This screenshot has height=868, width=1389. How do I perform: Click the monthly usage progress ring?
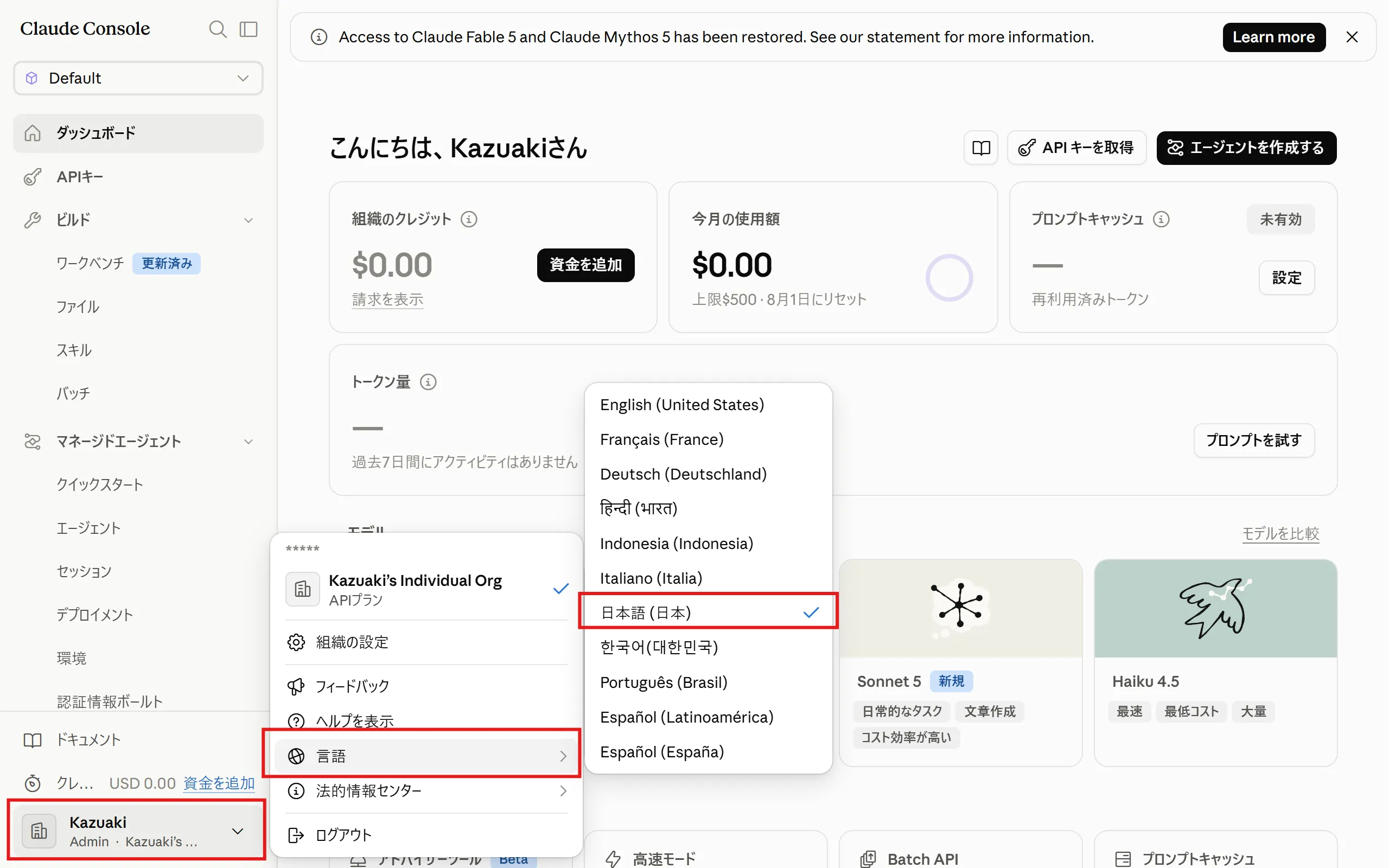[x=949, y=278]
